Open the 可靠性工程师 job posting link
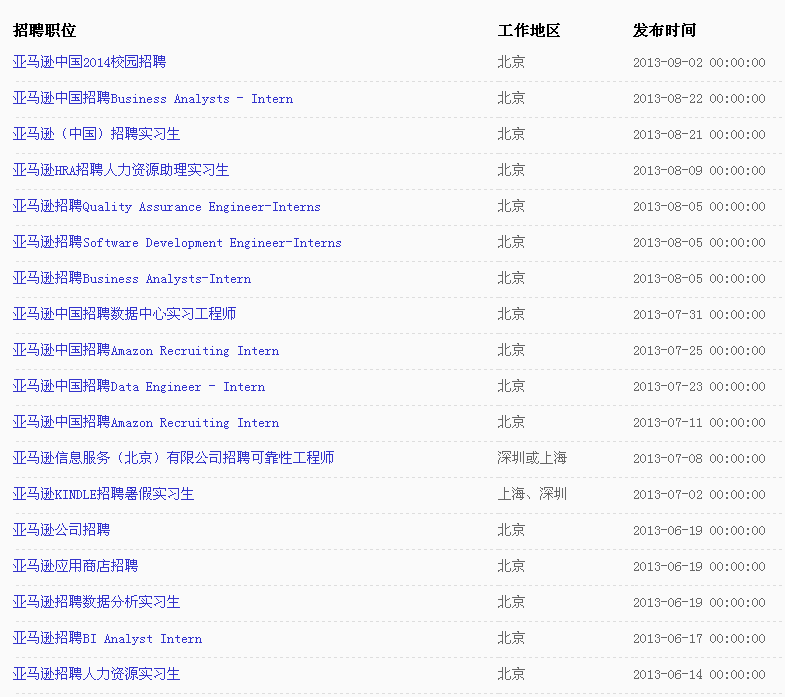The width and height of the screenshot is (785, 697). click(173, 458)
